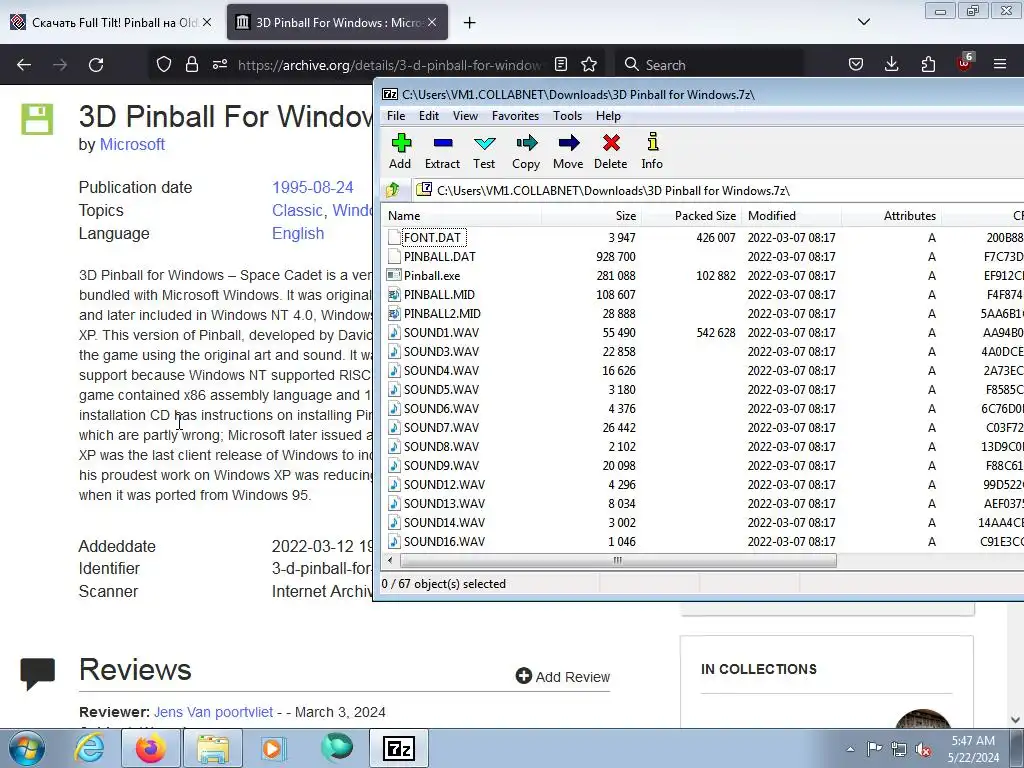The width and height of the screenshot is (1024, 768).
Task: Go back in the browser
Action: coord(24,65)
